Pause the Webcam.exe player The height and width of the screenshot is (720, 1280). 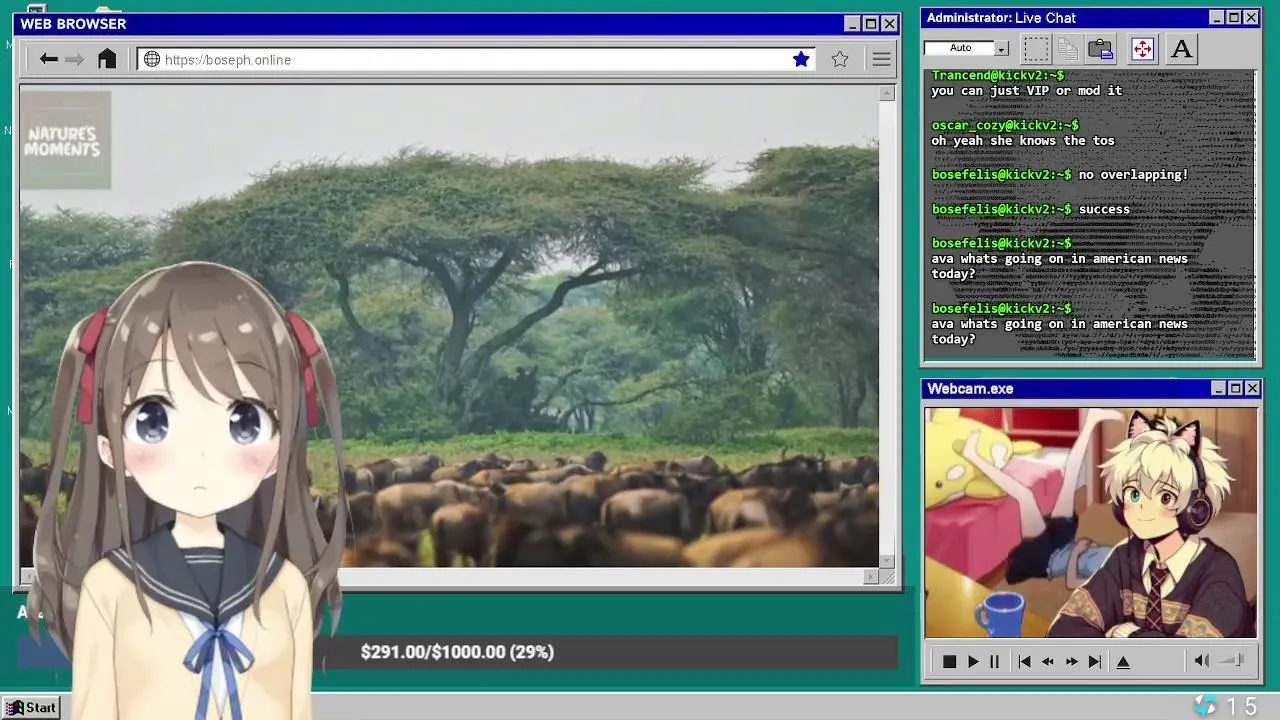click(x=995, y=662)
